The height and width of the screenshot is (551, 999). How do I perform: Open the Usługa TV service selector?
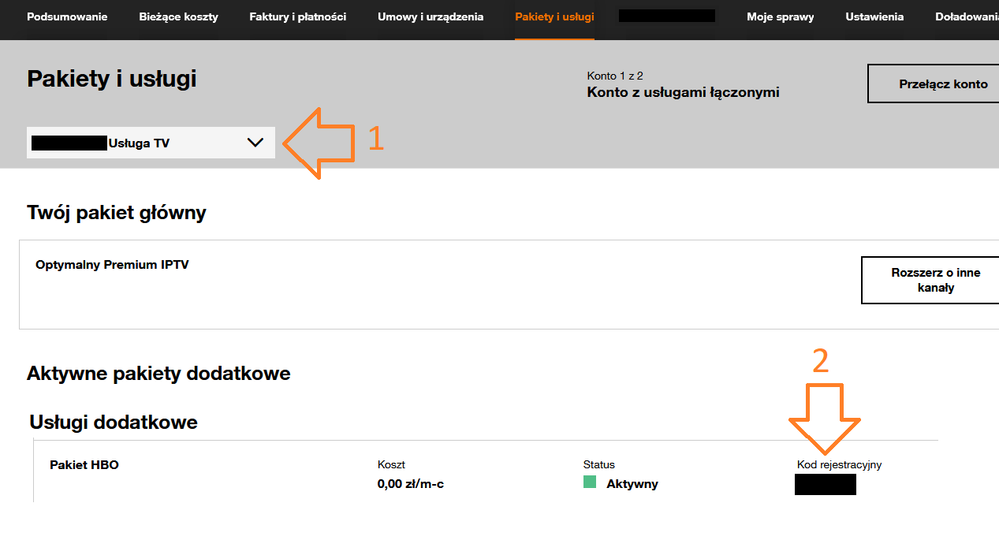coord(150,143)
